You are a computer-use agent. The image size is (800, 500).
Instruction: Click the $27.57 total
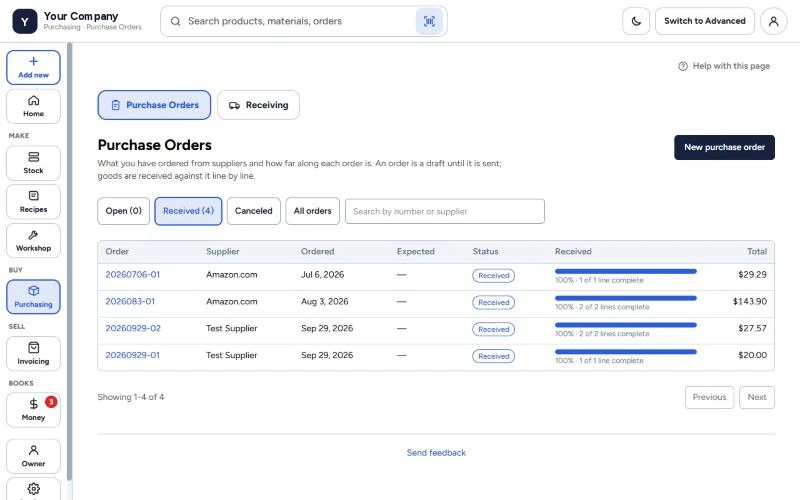752,328
